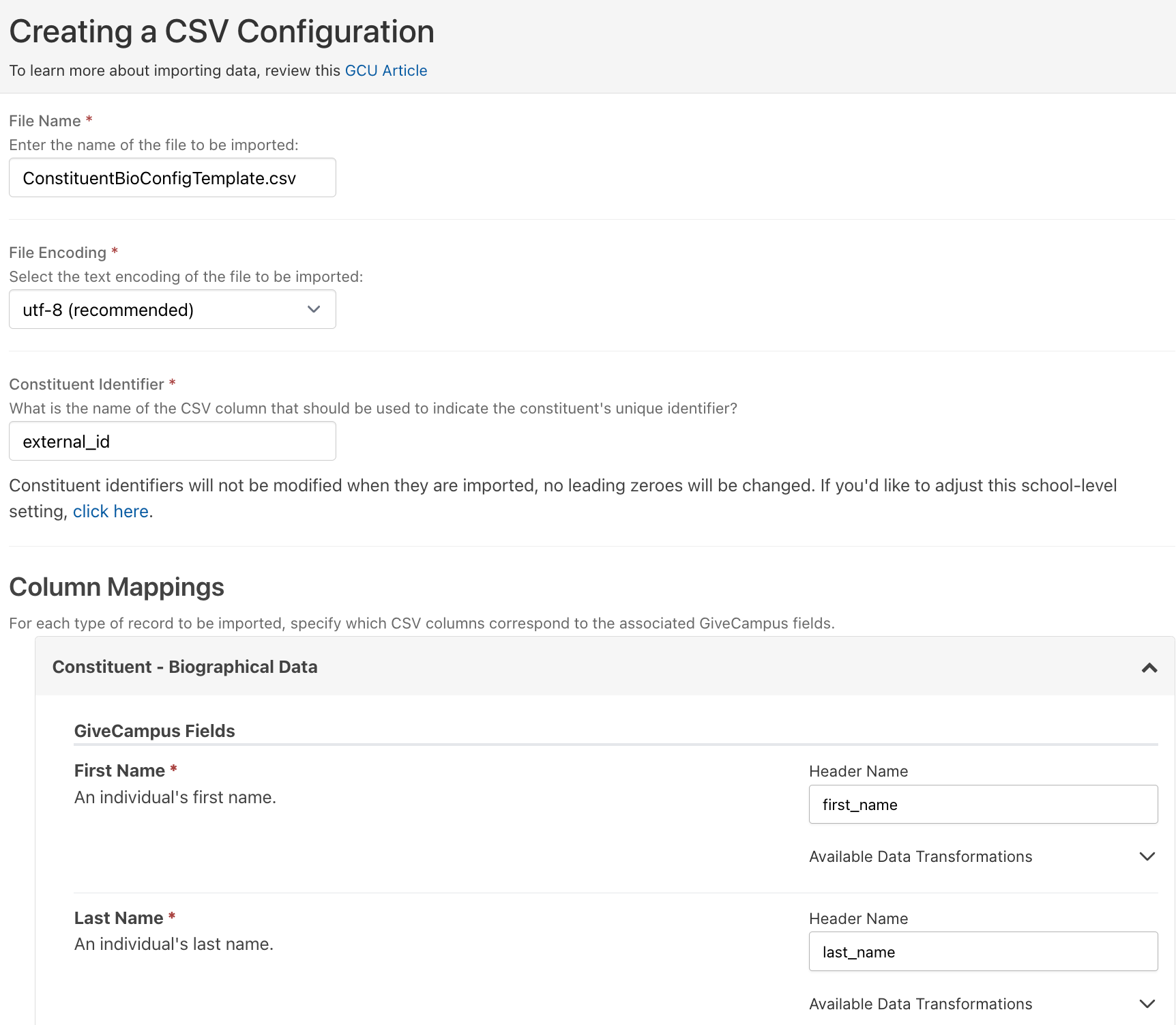Click the GiveCampus Fields column heading
Image resolution: width=1176 pixels, height=1025 pixels.
click(154, 732)
